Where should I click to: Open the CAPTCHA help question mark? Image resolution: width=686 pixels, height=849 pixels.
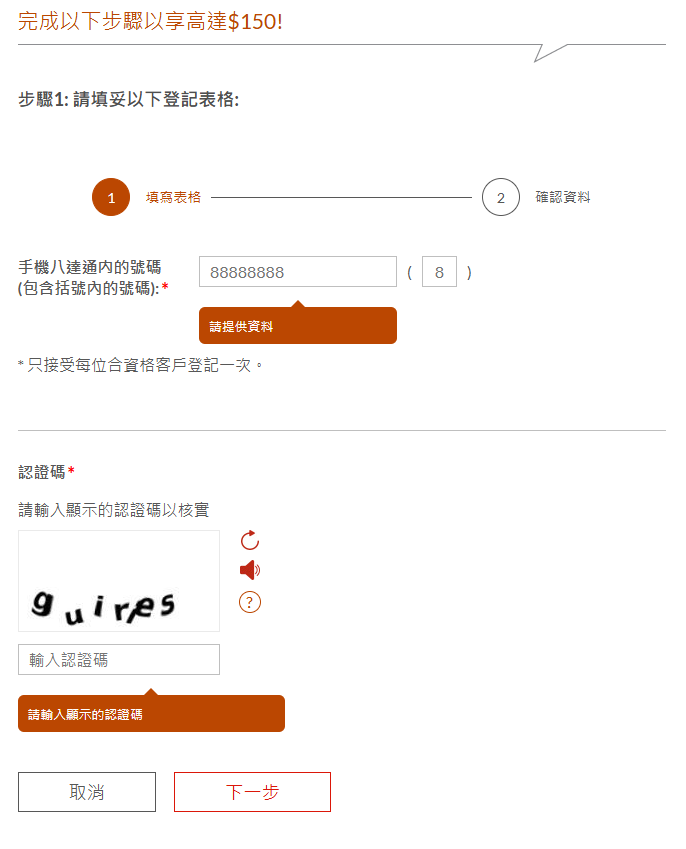(x=247, y=602)
